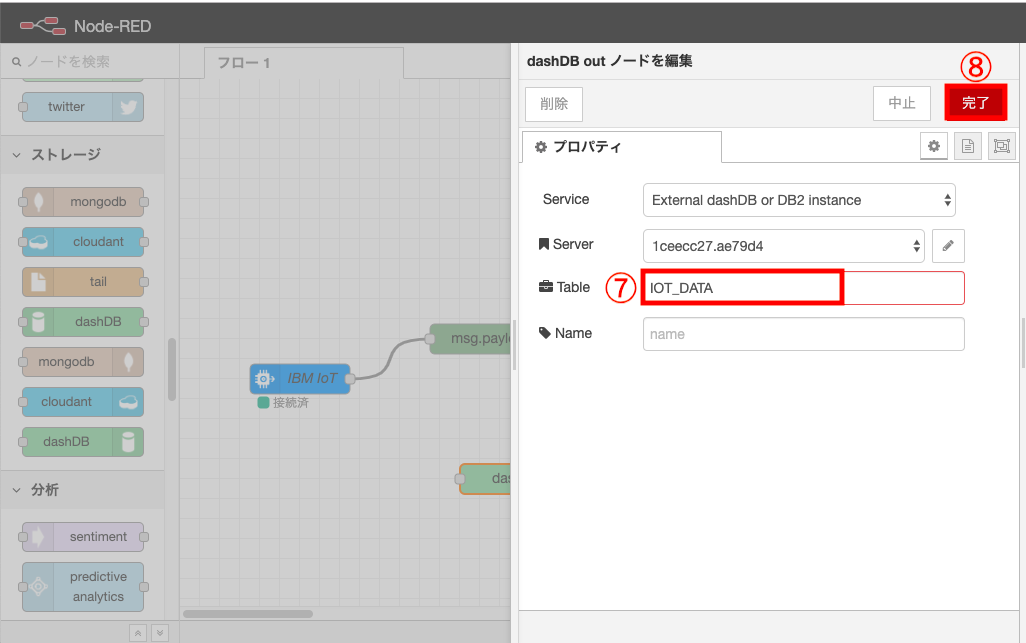Click the msg.payload debug node on canvas
Viewport: 1026px width, 643px height.
click(470, 339)
